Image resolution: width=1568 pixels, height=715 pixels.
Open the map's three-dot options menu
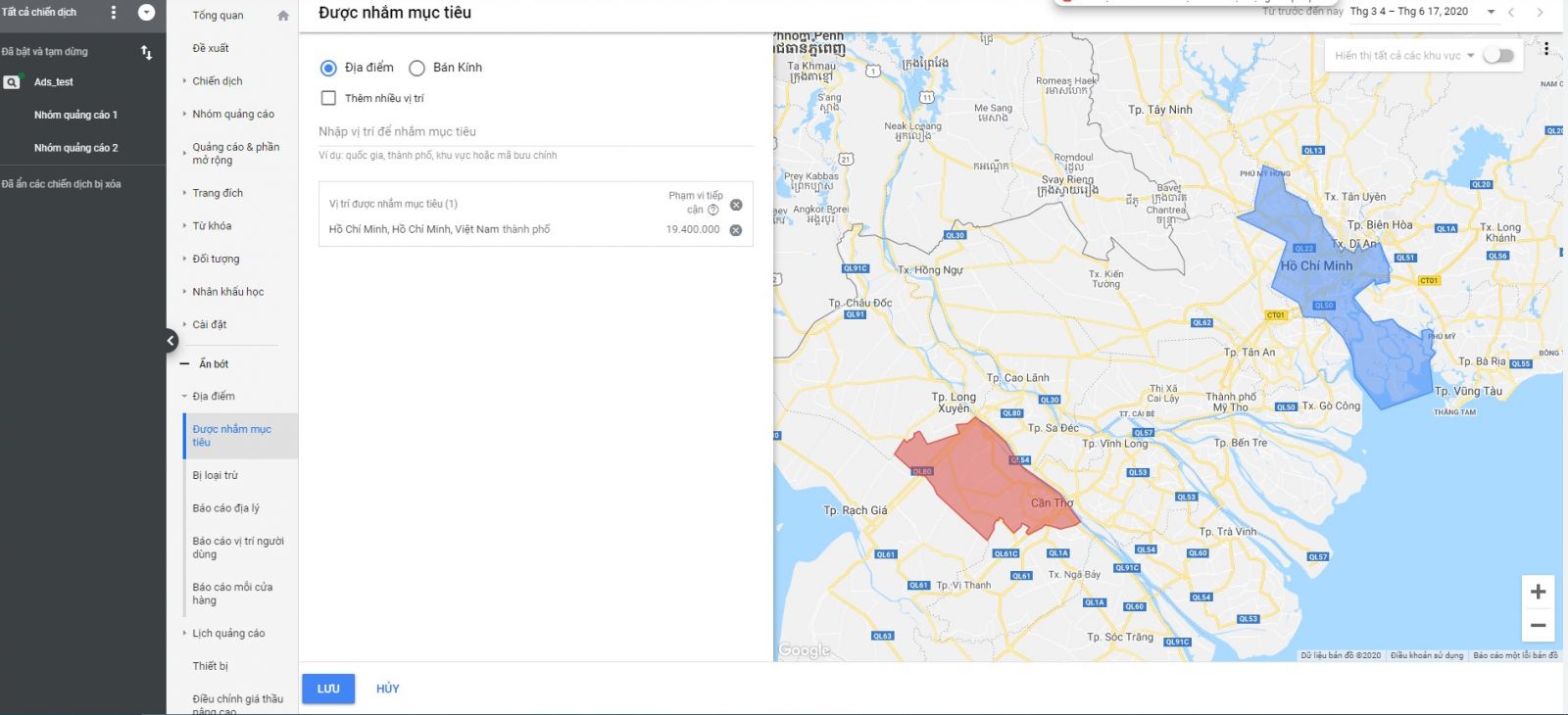1546,49
